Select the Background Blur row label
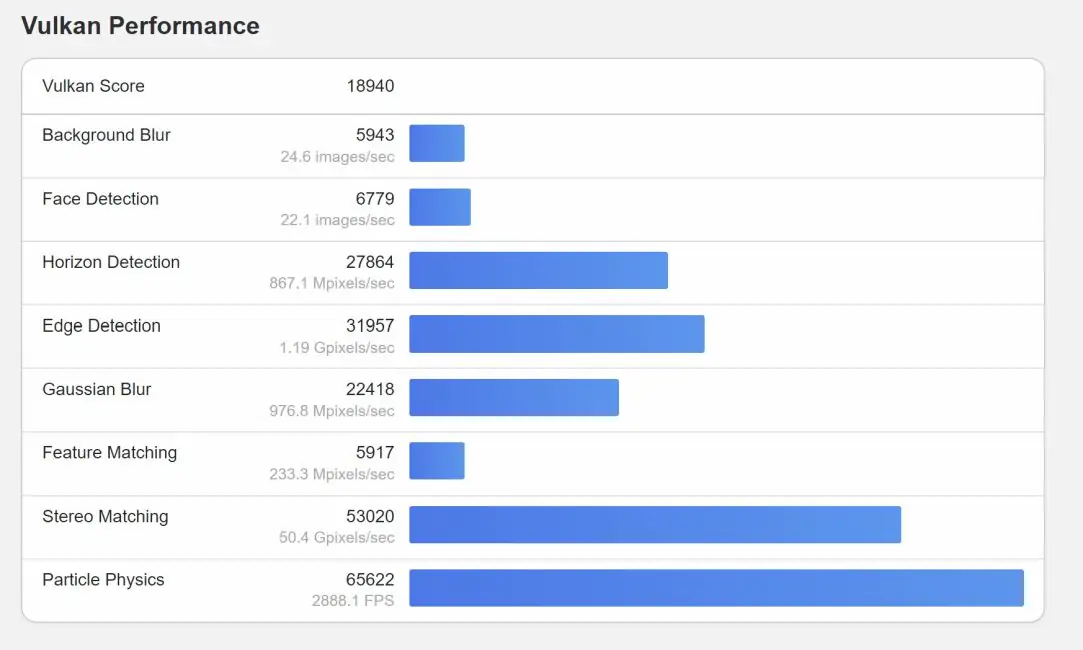 pyautogui.click(x=106, y=135)
